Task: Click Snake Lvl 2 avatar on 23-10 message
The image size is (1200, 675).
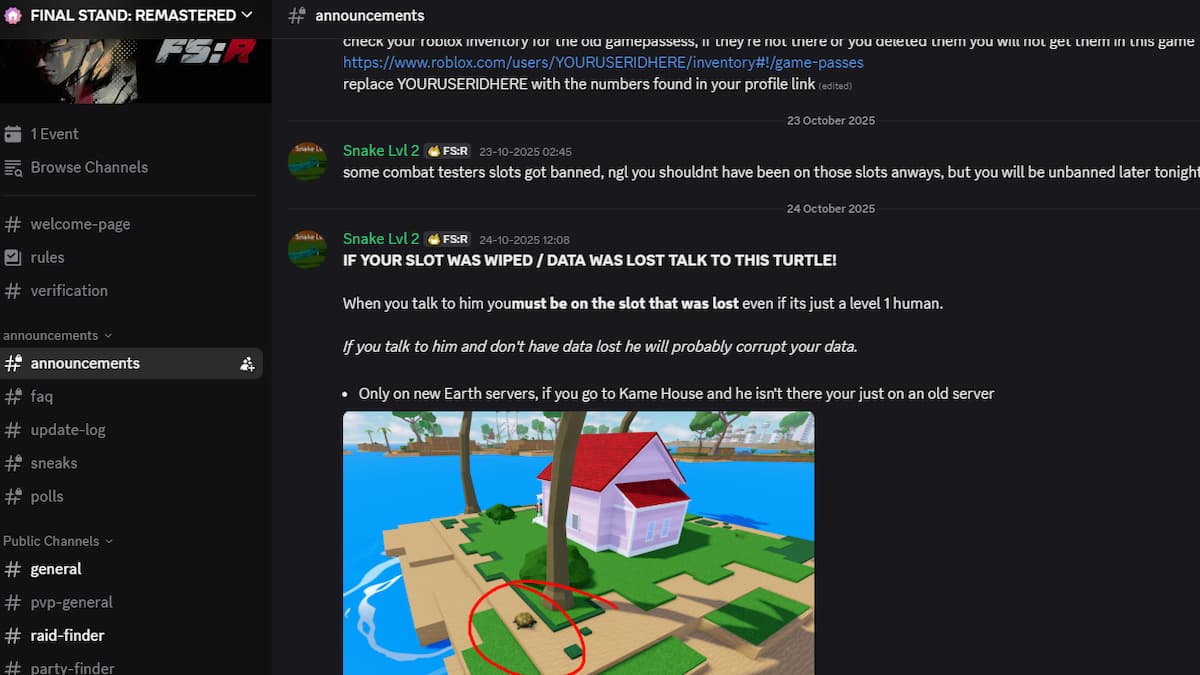Action: [307, 161]
